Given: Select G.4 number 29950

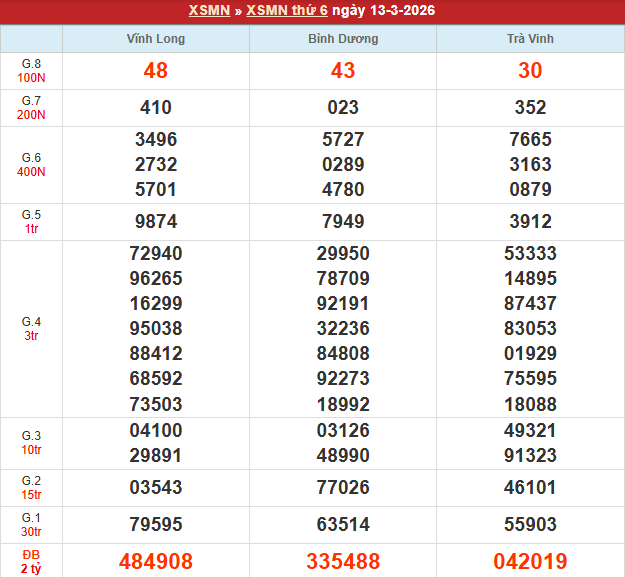Looking at the screenshot, I should [x=343, y=253].
